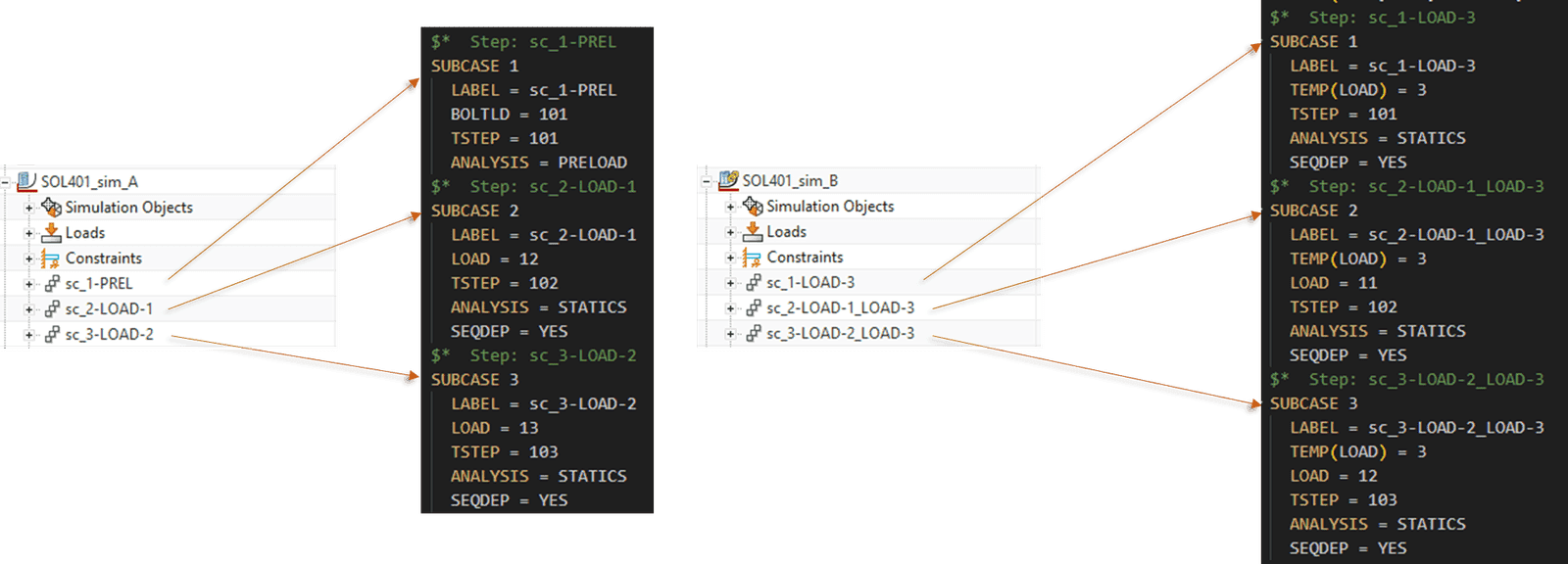Click Simulation Objects icon in SOL401_sim_B tree

point(753,206)
